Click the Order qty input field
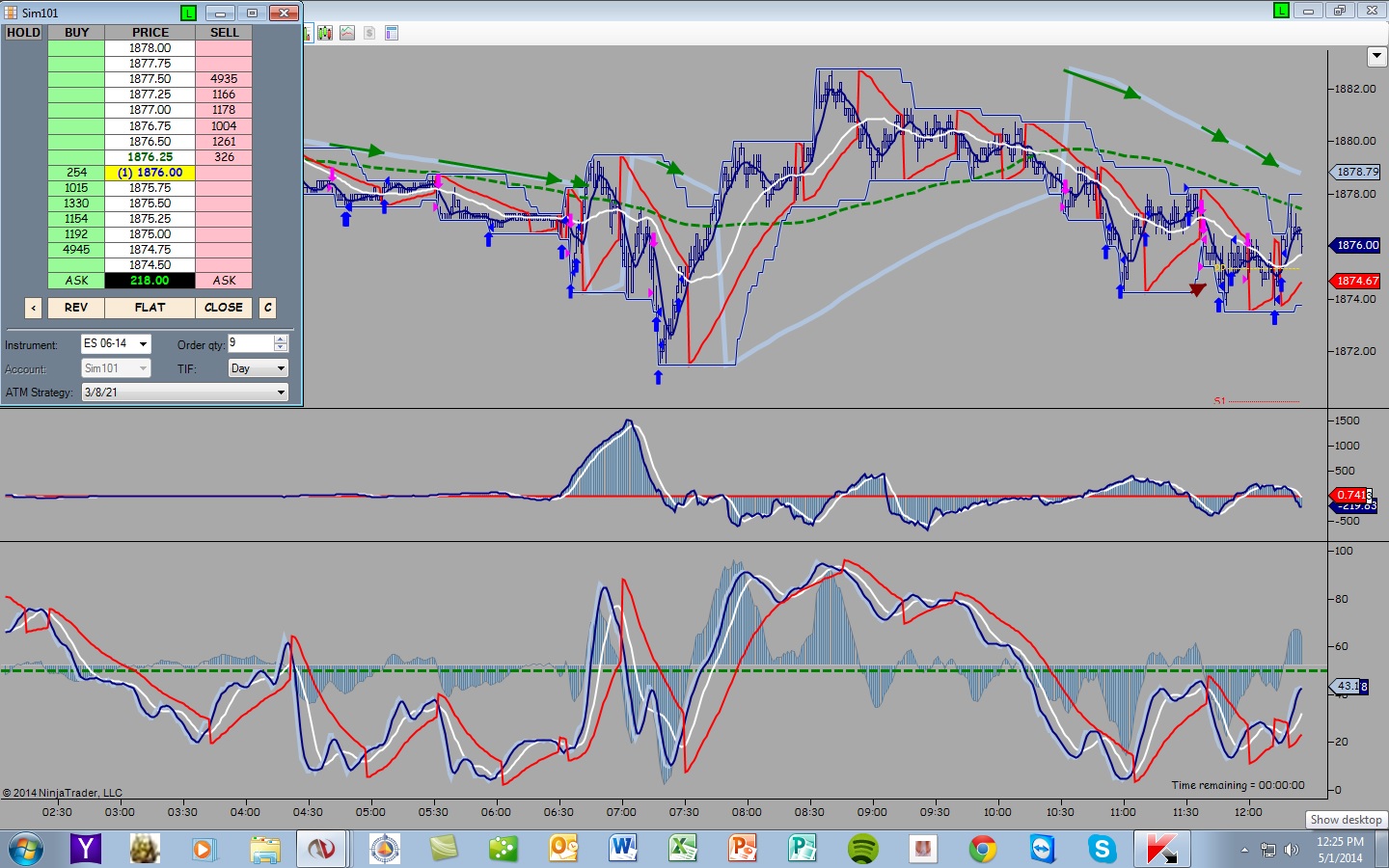The image size is (1389, 868). click(250, 343)
